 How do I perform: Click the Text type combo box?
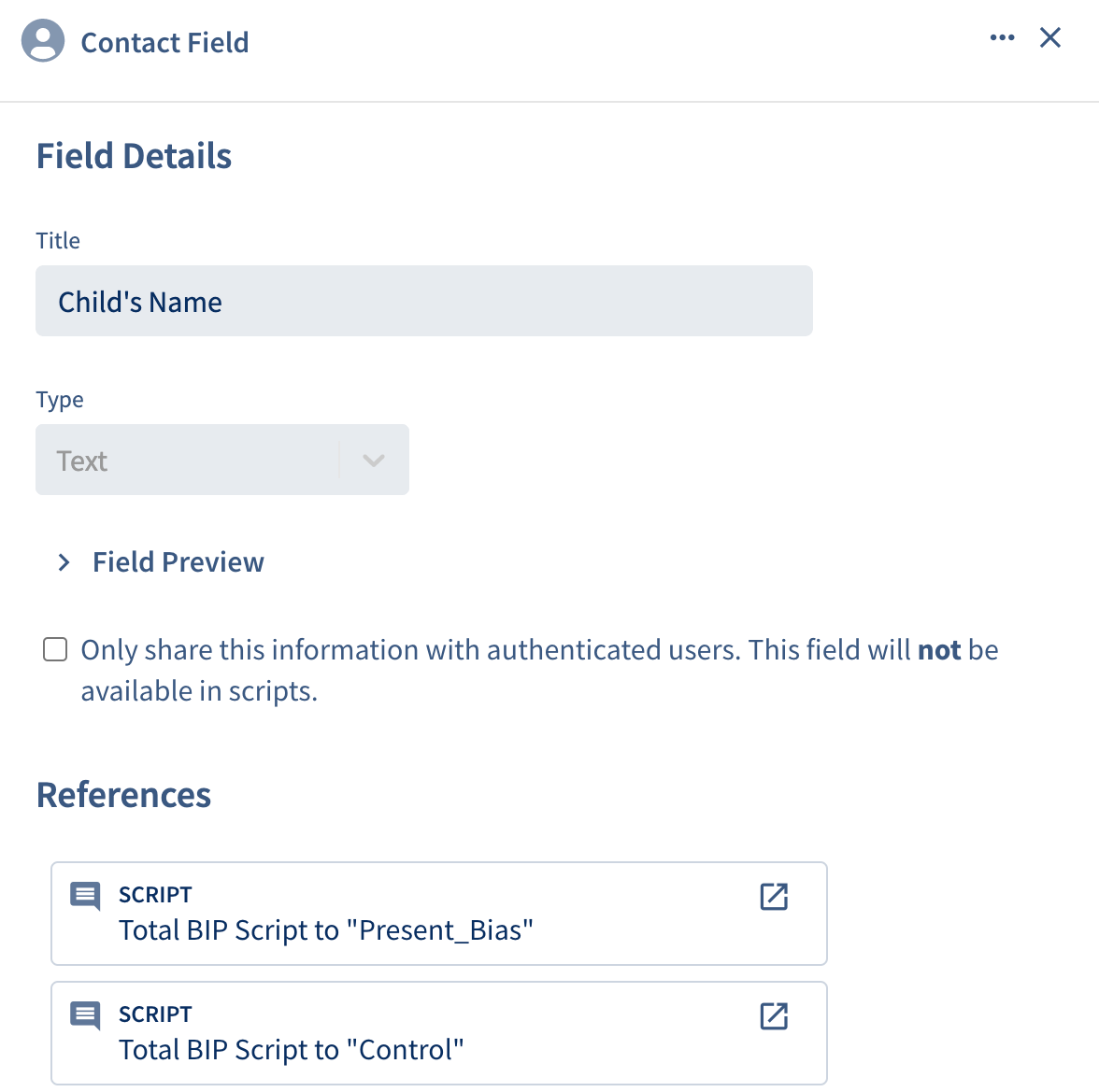click(x=222, y=460)
